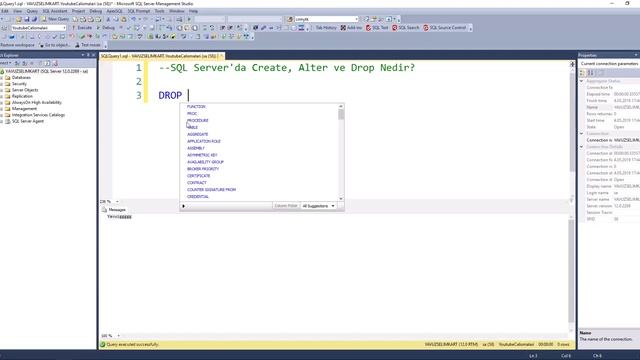Choose AVAILABILITY GROUP suggestion
This screenshot has width=640, height=360.
[x=205, y=162]
